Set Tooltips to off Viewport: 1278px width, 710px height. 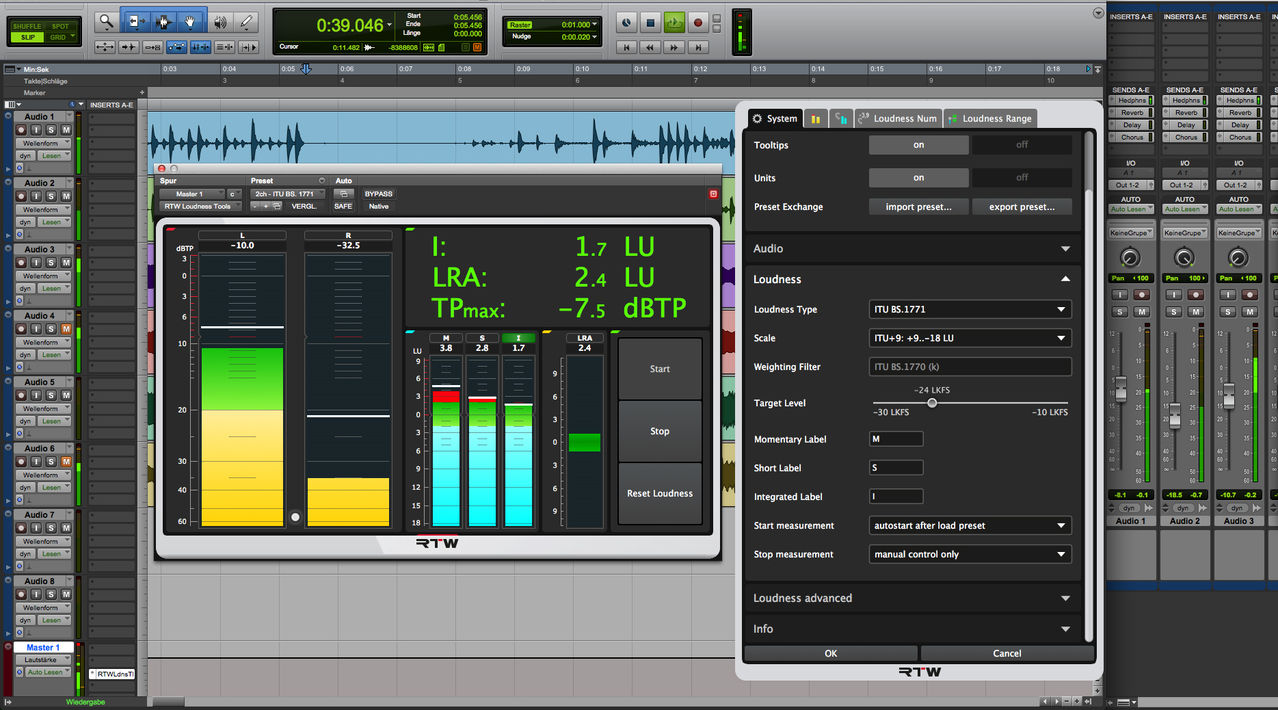1022,145
